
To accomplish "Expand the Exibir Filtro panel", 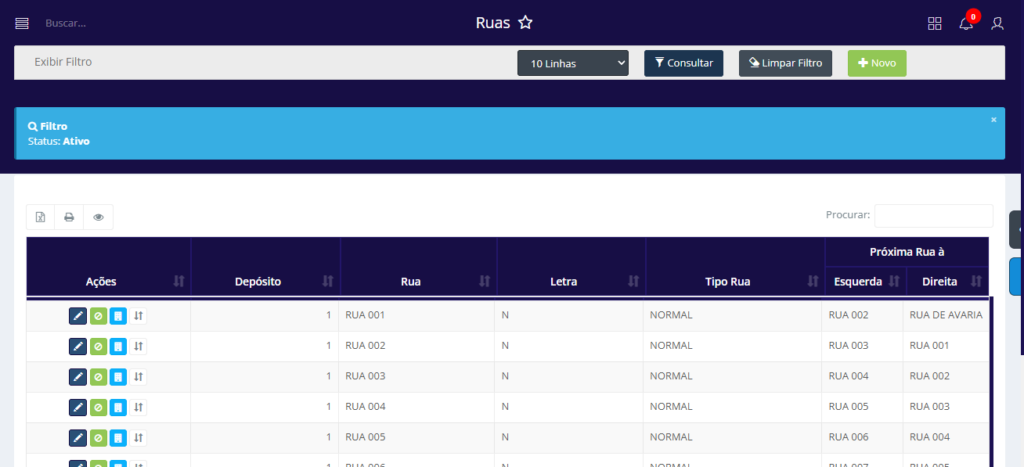I will (64, 62).
